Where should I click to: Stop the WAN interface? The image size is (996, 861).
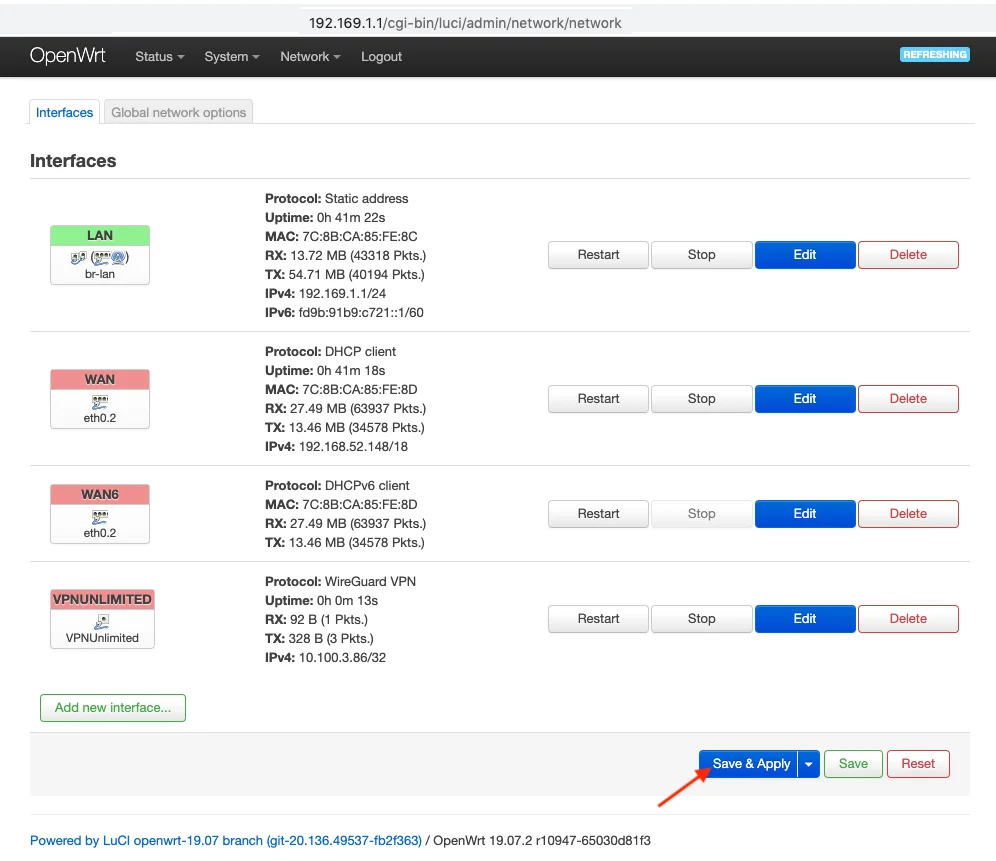pyautogui.click(x=701, y=399)
